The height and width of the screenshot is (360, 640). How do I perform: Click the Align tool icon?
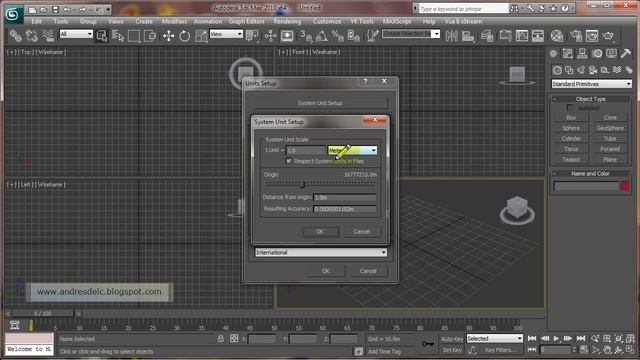click(468, 36)
